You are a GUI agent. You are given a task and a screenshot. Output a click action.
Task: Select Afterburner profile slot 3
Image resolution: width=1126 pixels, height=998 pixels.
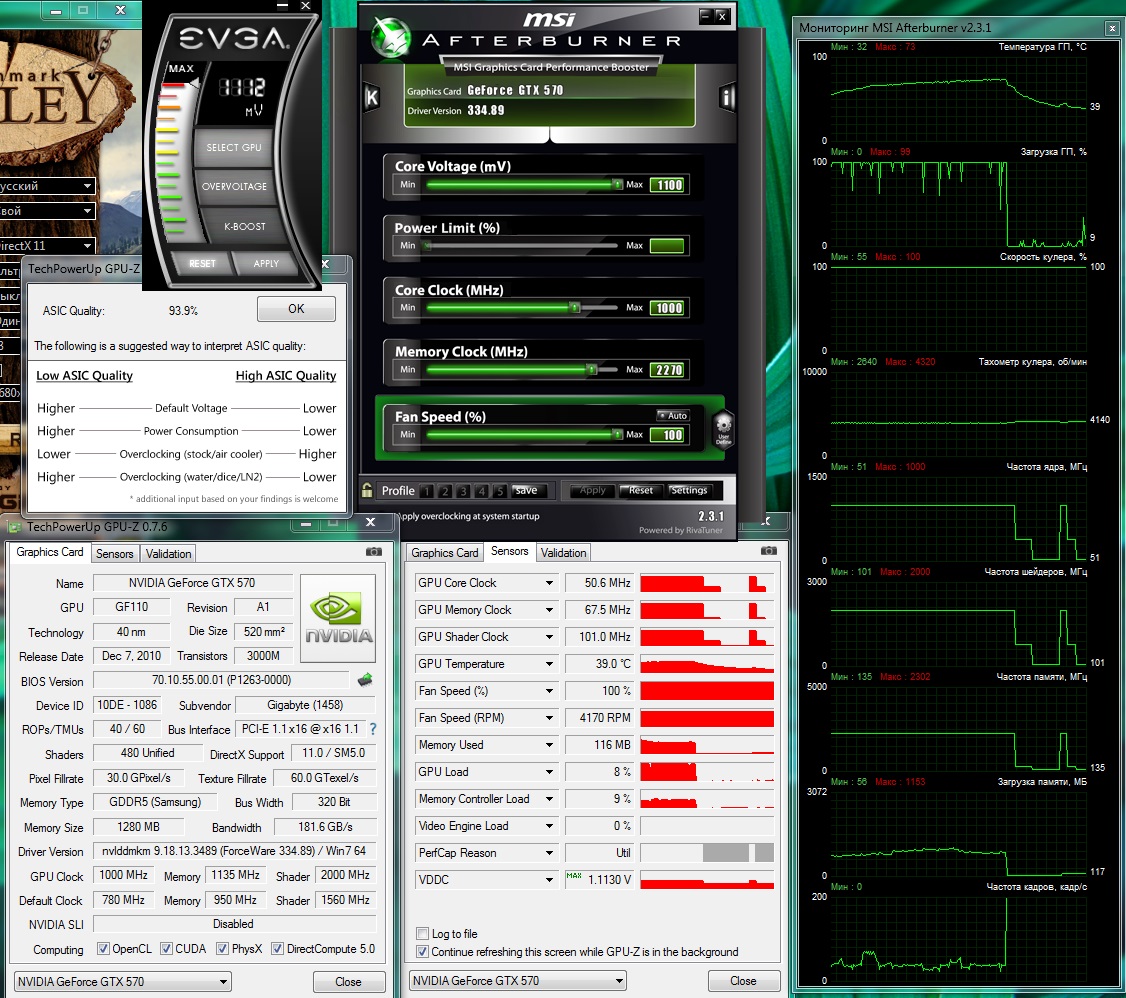(463, 491)
